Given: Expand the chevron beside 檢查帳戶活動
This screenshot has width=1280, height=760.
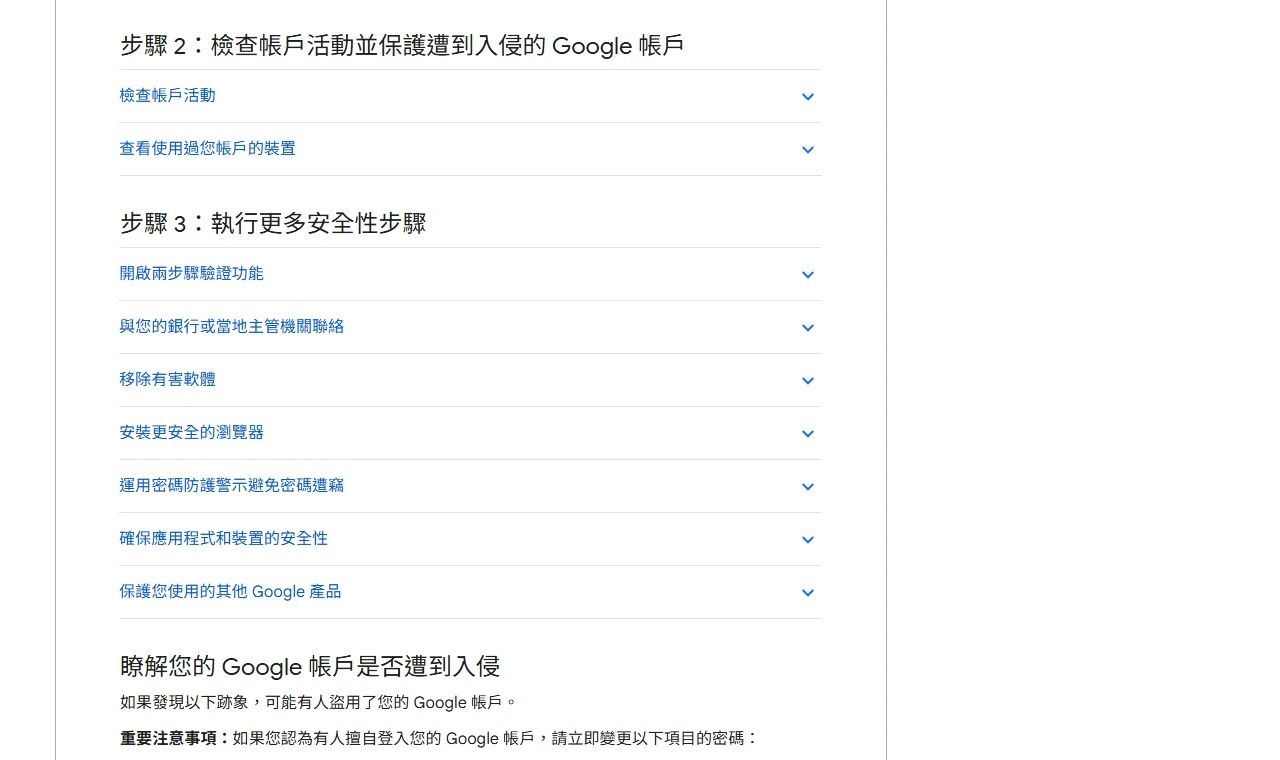Looking at the screenshot, I should [808, 97].
